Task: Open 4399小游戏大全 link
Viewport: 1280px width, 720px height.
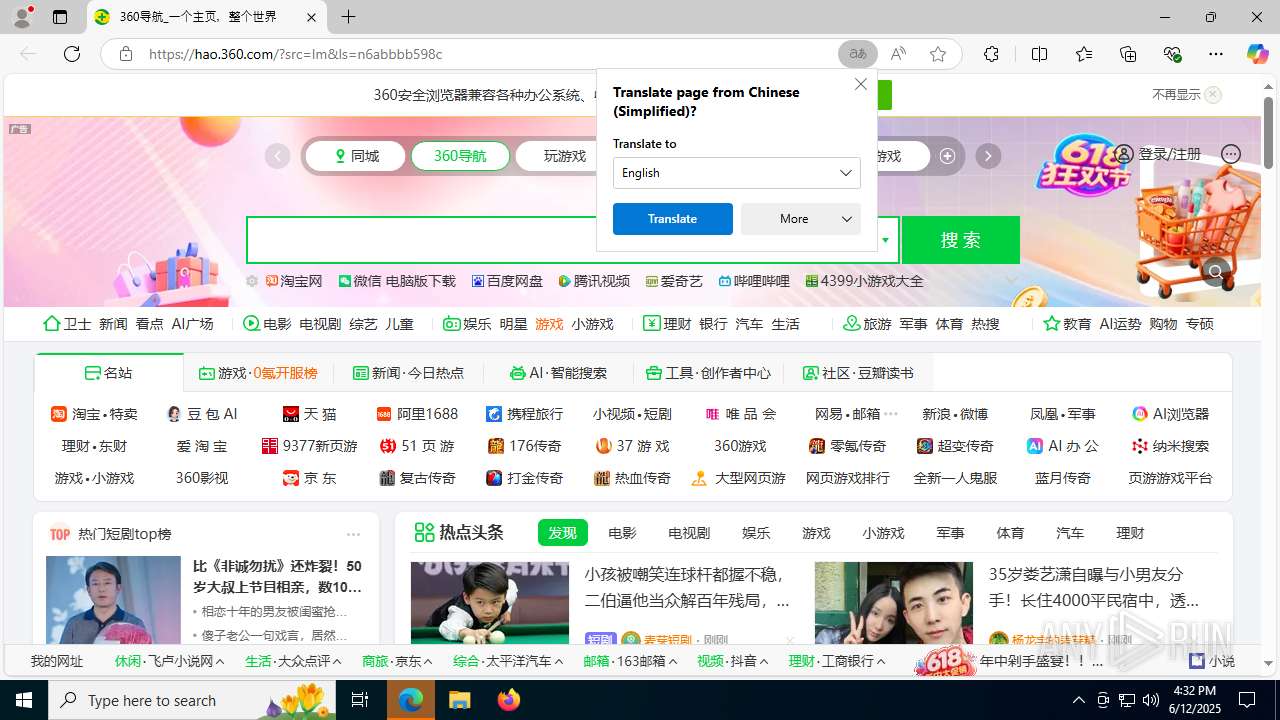Action: pyautogui.click(x=864, y=282)
